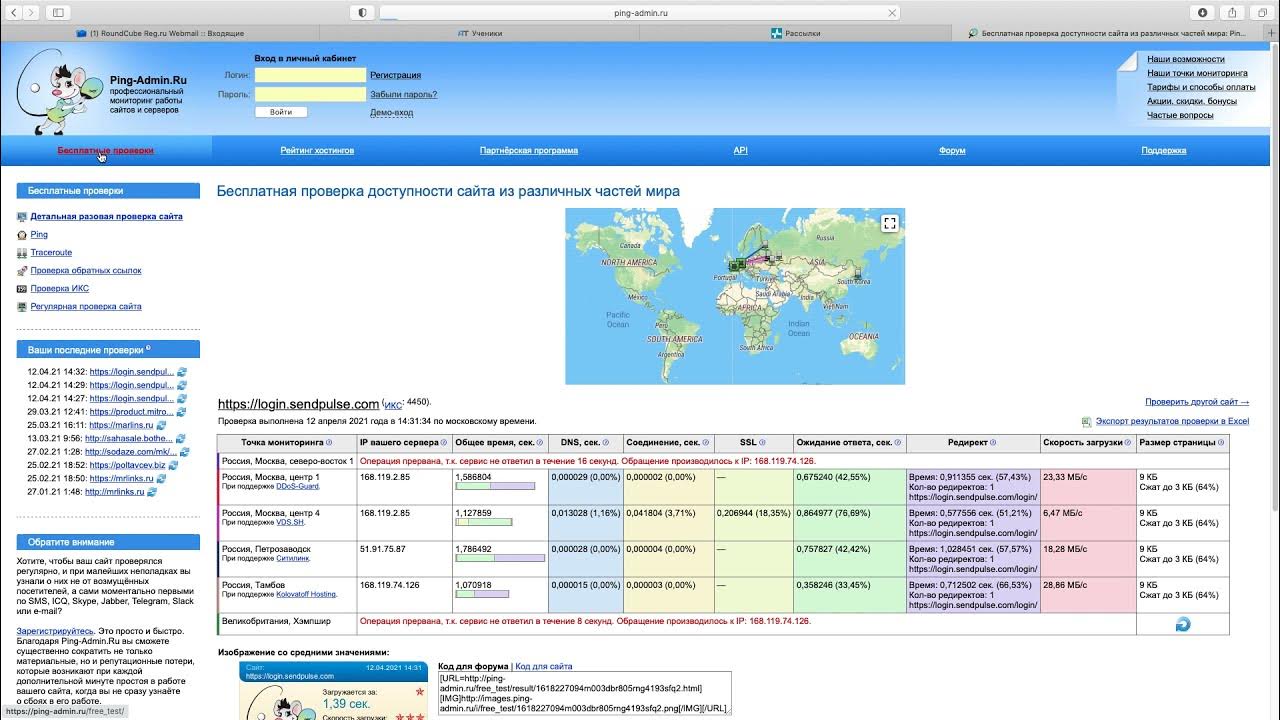Recheck the 29.03.21 12:41 entry refresh icon

point(182,412)
